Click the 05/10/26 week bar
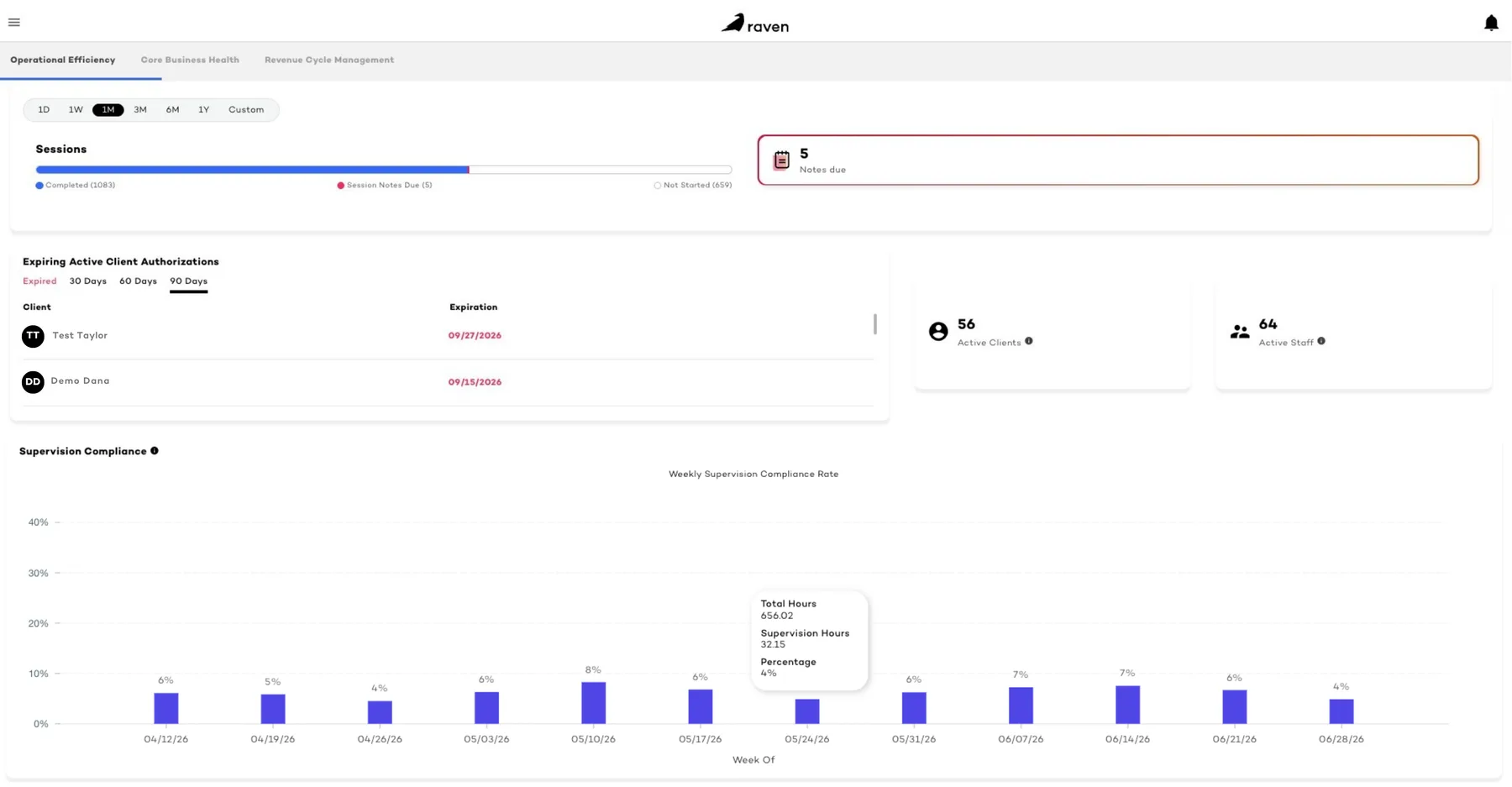This screenshot has width=1512, height=787. click(594, 703)
